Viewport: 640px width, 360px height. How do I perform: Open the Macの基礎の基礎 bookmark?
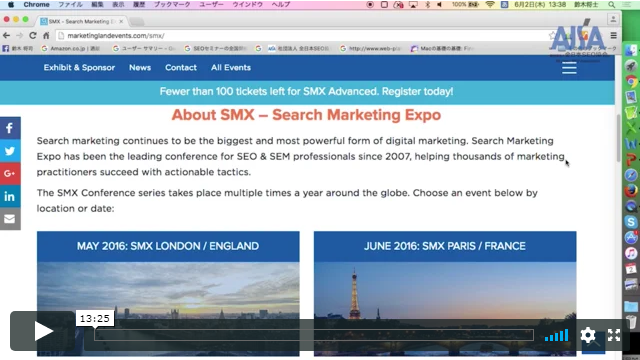(442, 48)
